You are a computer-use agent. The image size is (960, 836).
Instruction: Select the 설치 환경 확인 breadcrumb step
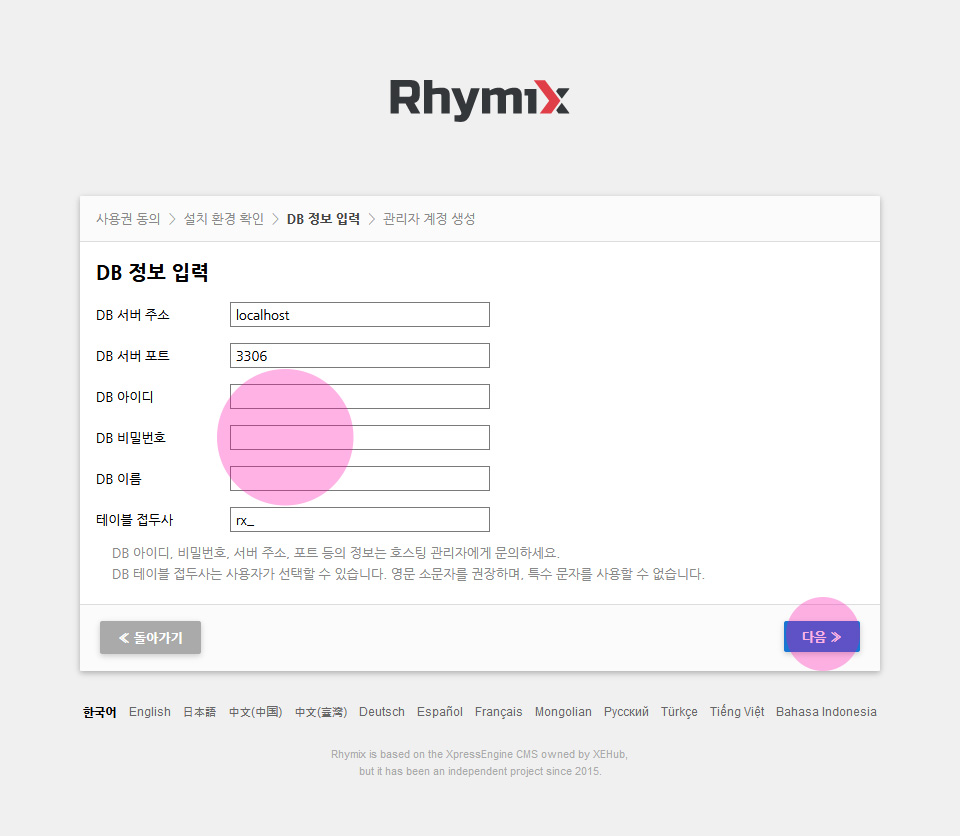(223, 219)
